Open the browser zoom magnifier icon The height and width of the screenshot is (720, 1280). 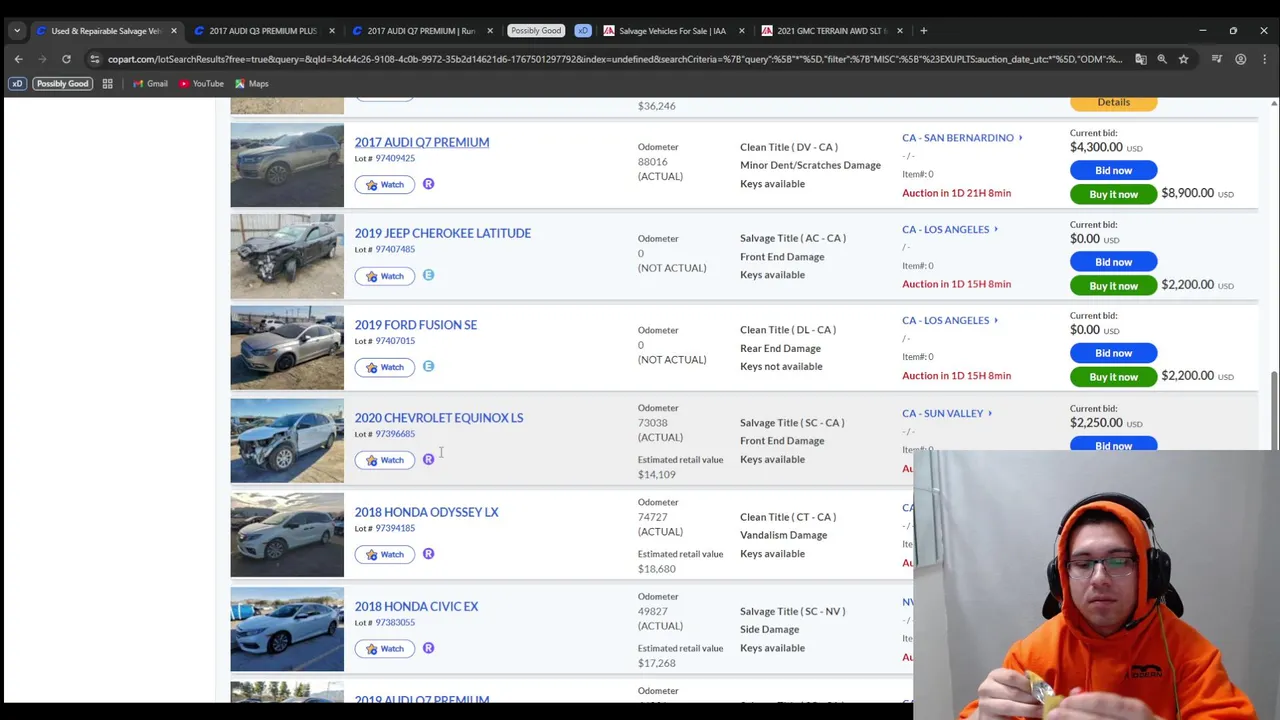pos(1162,59)
